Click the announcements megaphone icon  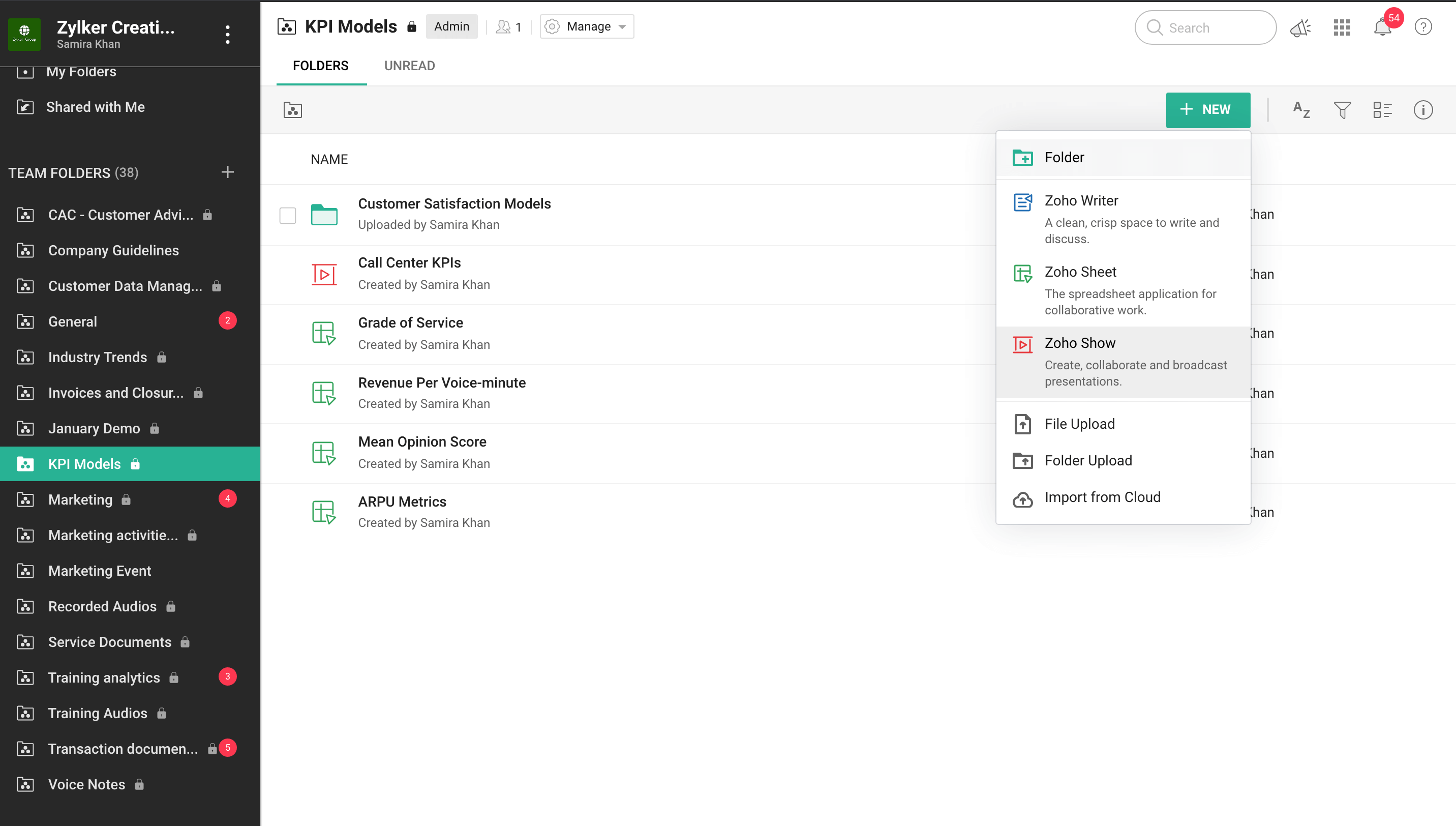(1300, 27)
